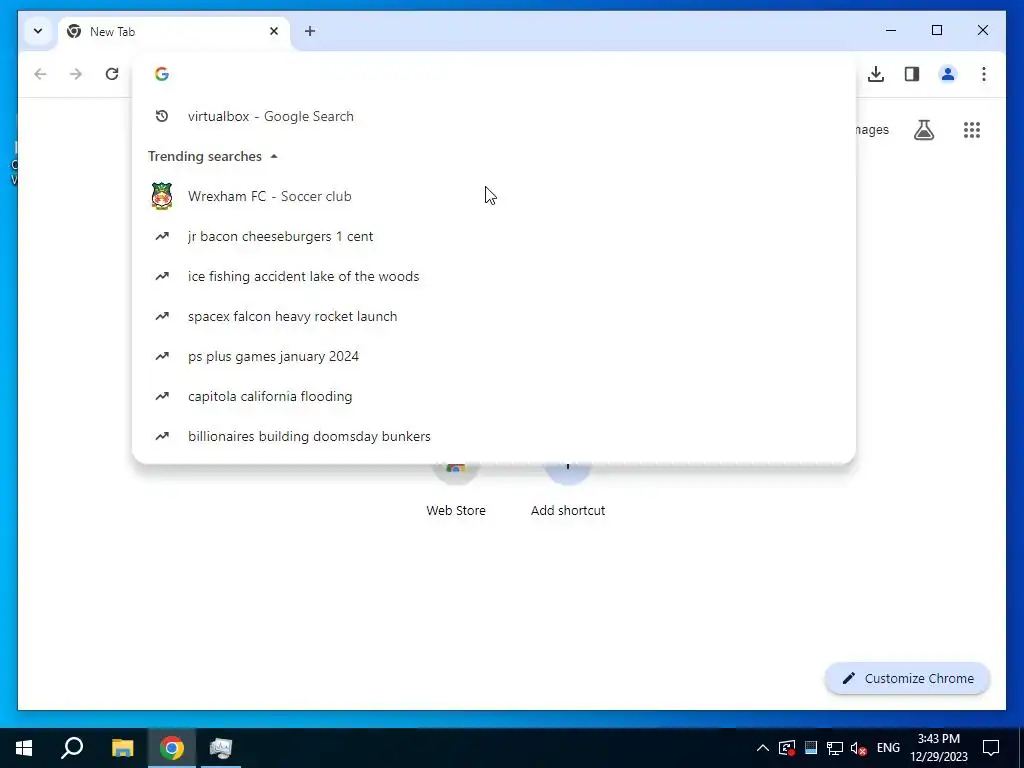The height and width of the screenshot is (768, 1024).
Task: Open the Search Labs flask icon
Action: [923, 130]
